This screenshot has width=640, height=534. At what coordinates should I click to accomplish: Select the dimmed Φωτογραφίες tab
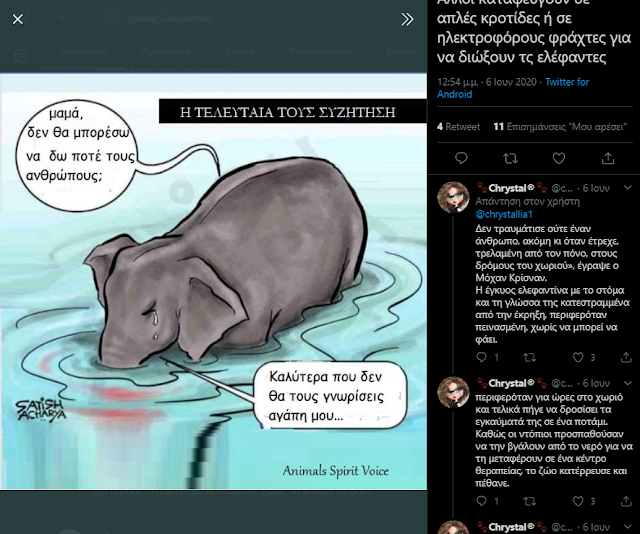coord(320,52)
